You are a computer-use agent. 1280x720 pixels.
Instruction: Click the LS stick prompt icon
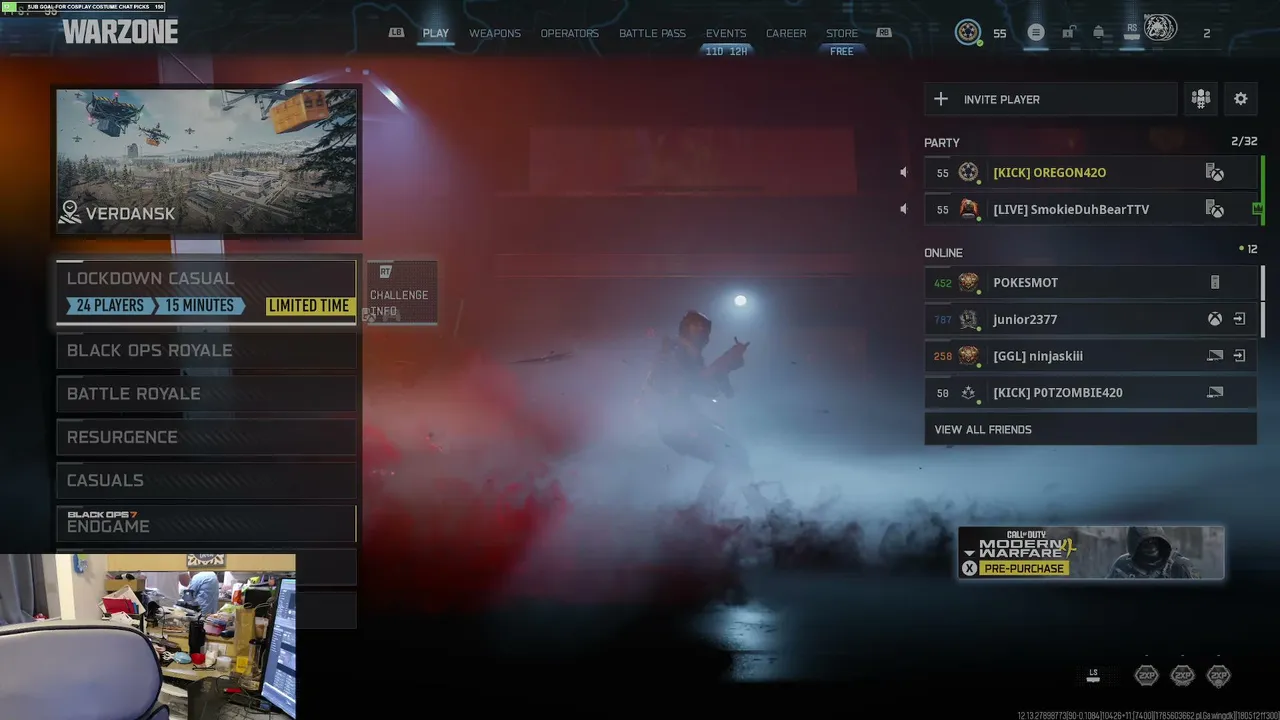click(1093, 676)
